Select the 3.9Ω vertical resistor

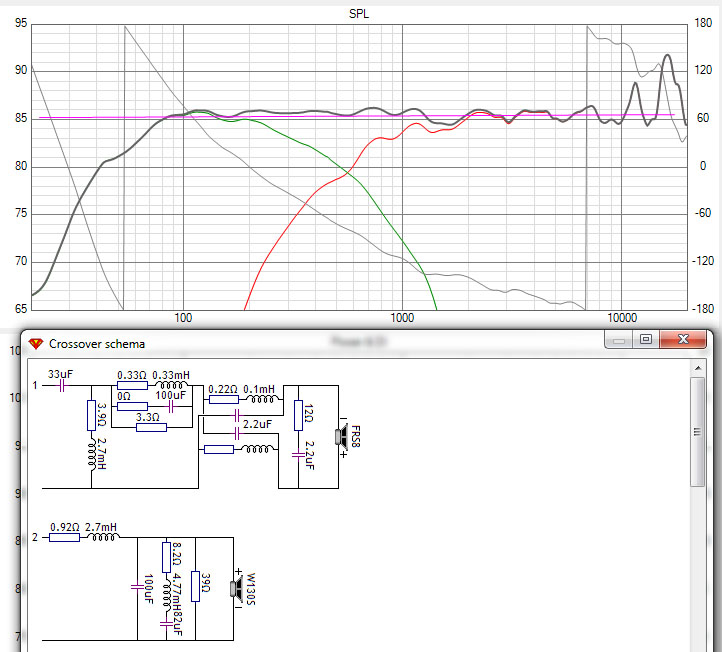pos(92,415)
